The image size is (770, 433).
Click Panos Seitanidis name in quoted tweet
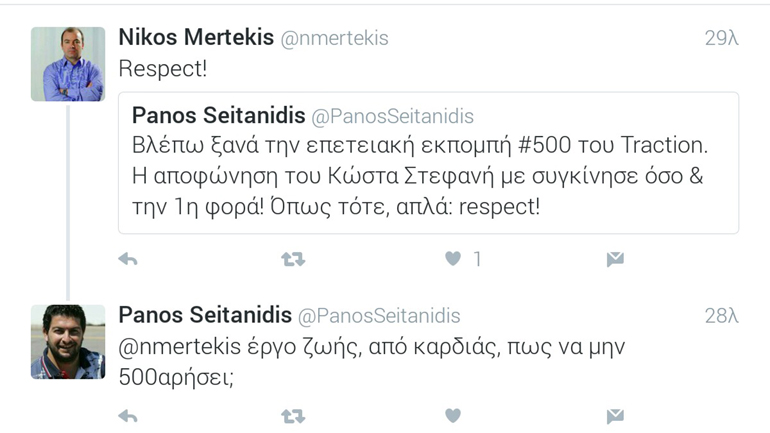coord(217,115)
